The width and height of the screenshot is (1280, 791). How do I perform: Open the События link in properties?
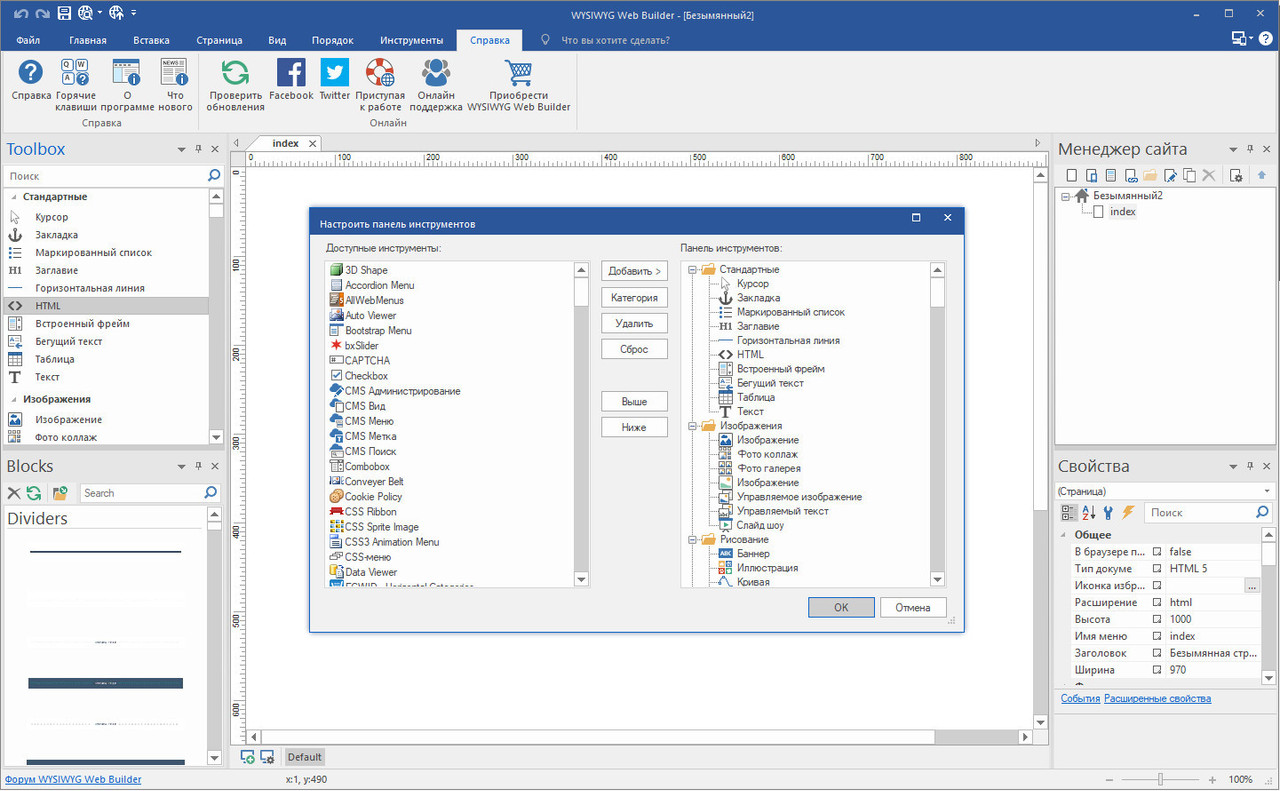click(1080, 698)
